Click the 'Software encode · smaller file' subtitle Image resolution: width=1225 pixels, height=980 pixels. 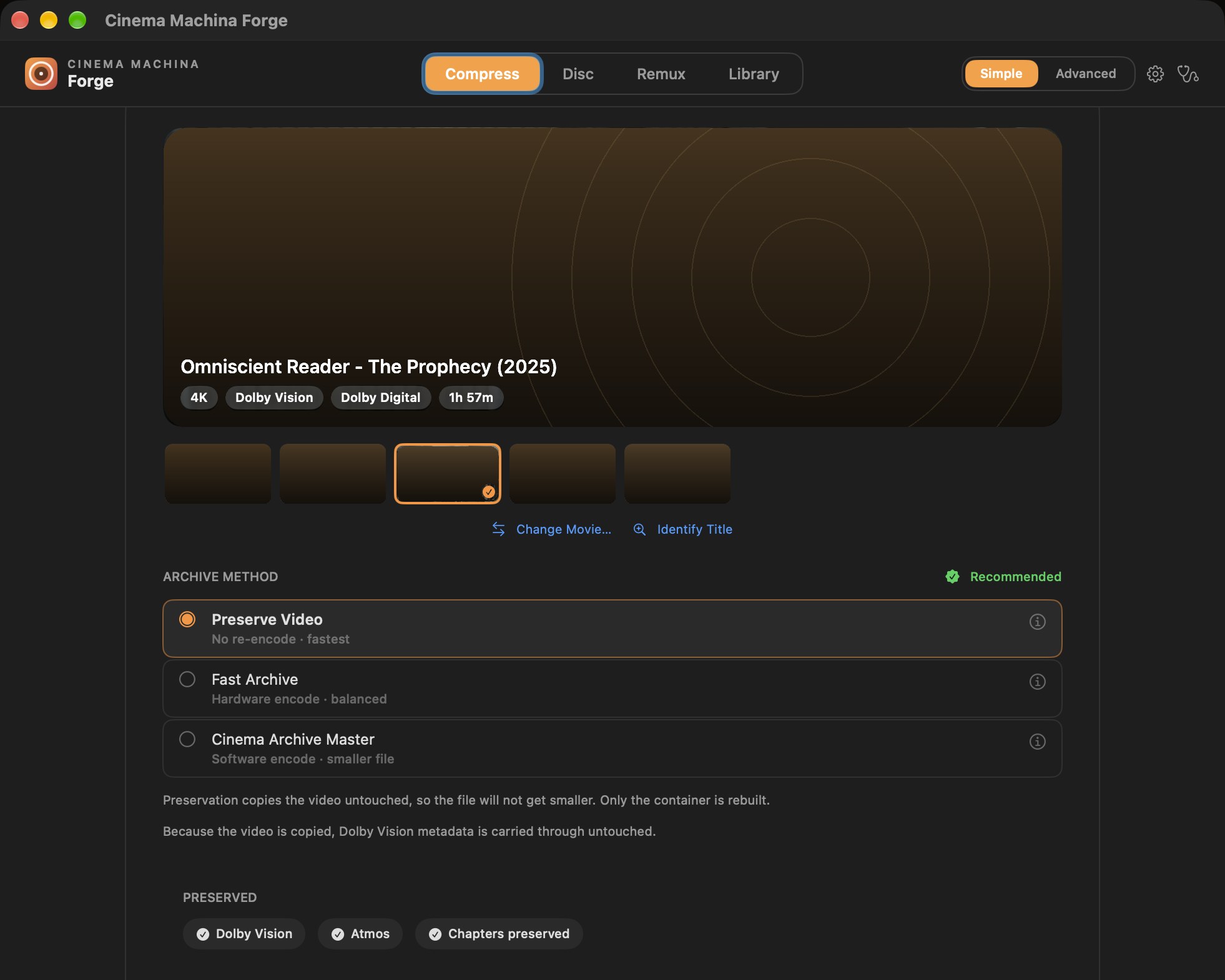pyautogui.click(x=303, y=759)
